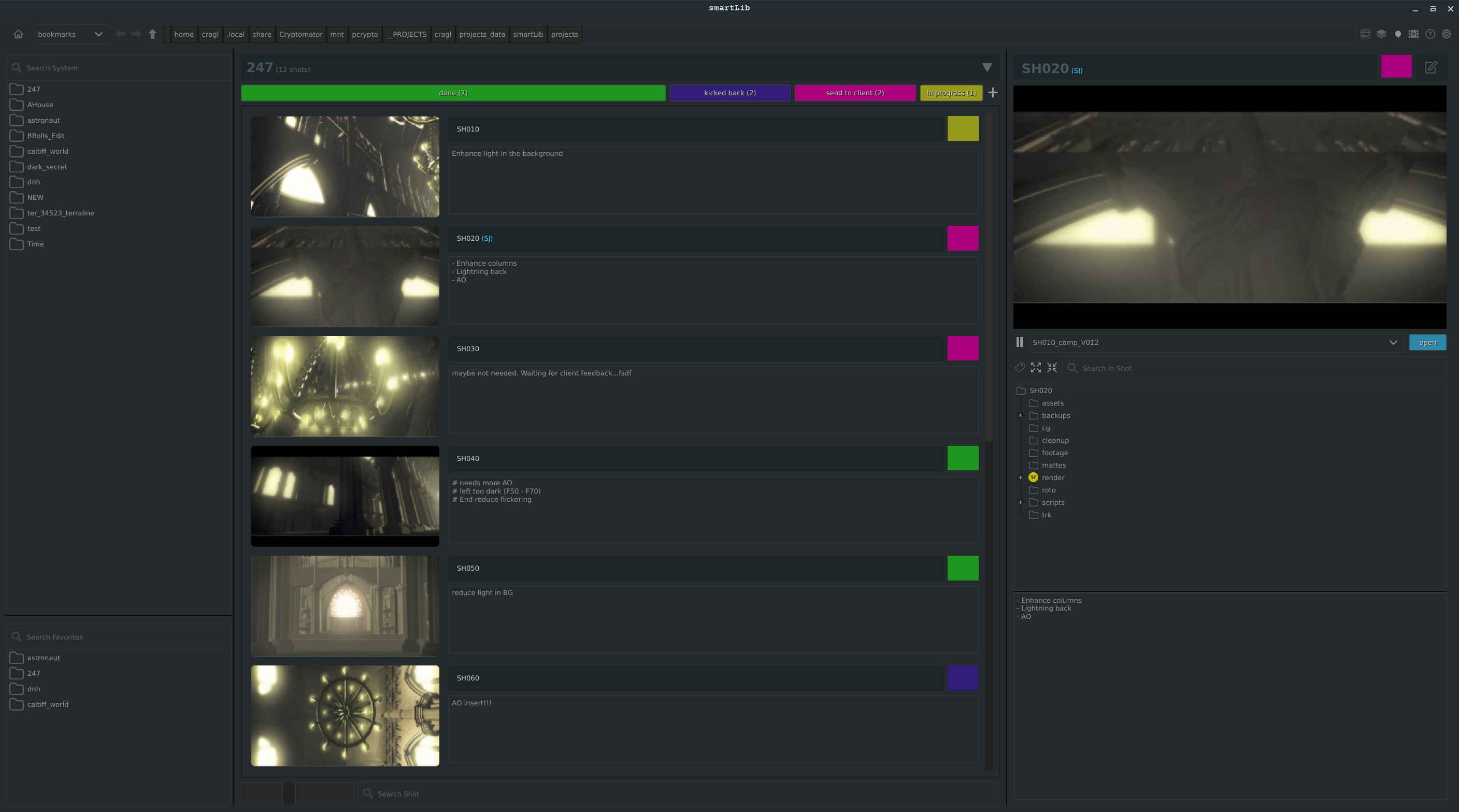The width and height of the screenshot is (1459, 812).
Task: Click the blue open button
Action: coord(1427,342)
